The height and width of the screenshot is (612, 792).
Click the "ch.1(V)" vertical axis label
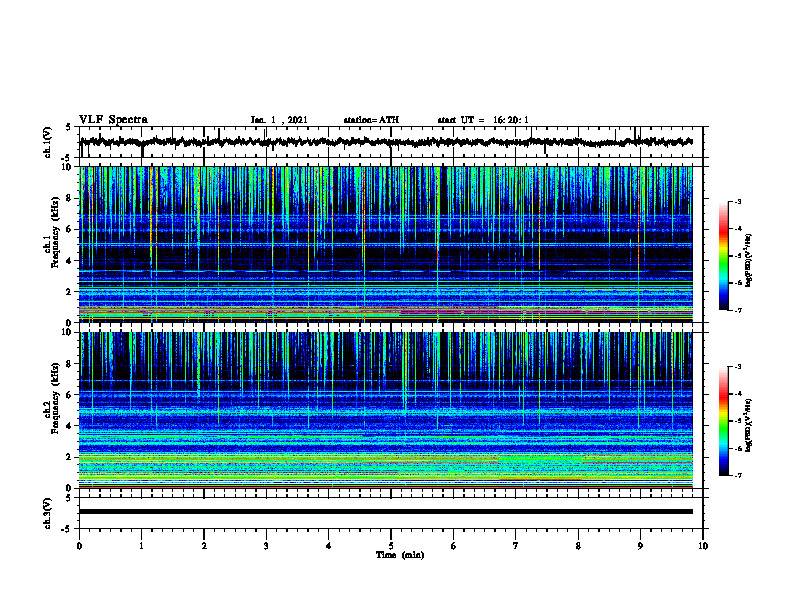(x=48, y=142)
